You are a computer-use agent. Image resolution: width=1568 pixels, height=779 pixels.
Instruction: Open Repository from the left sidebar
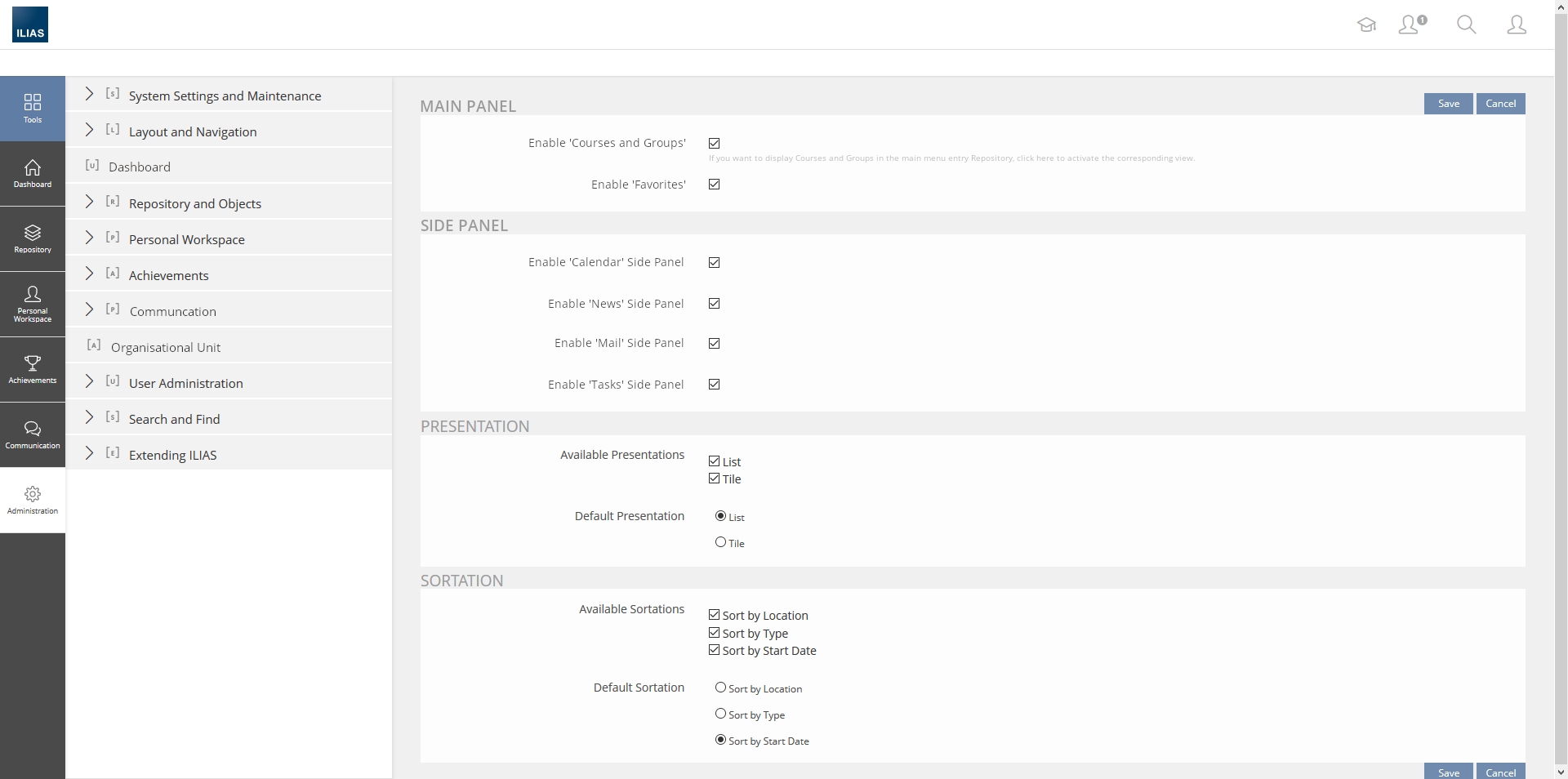tap(33, 238)
